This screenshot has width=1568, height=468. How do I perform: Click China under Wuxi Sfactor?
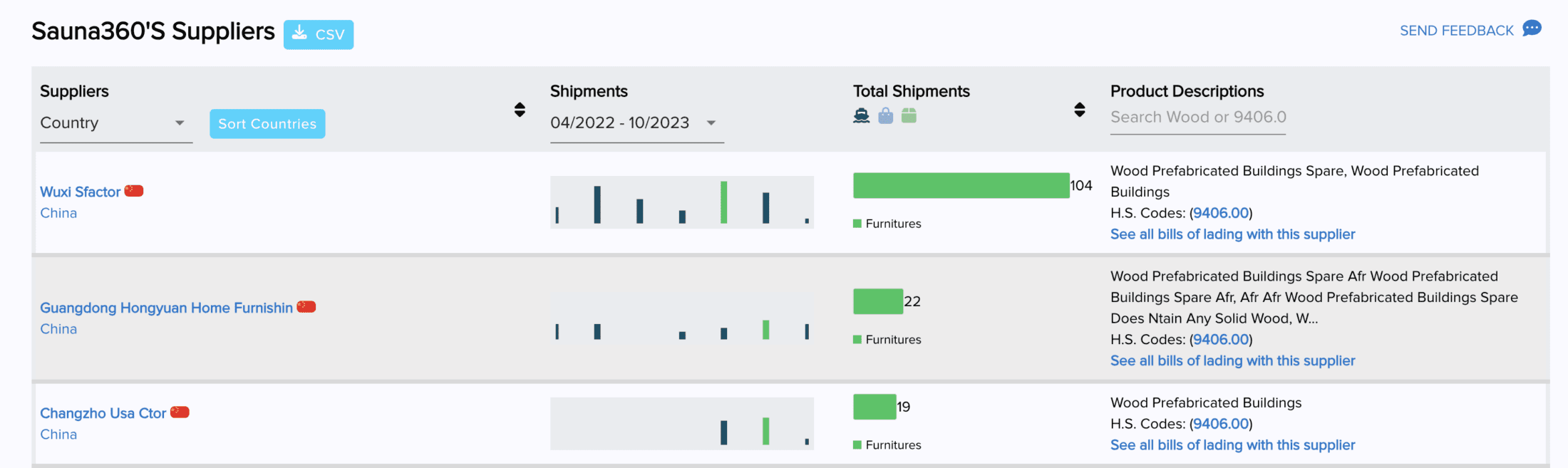click(58, 213)
